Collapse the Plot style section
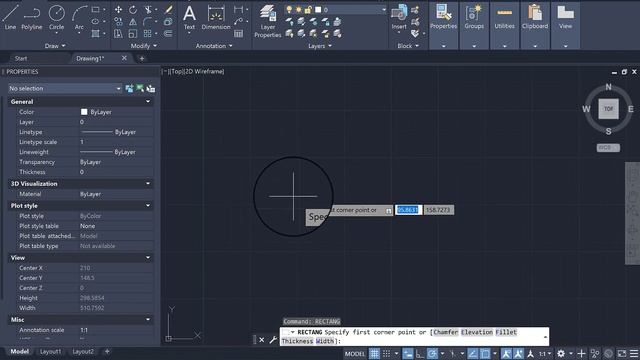 pos(148,206)
